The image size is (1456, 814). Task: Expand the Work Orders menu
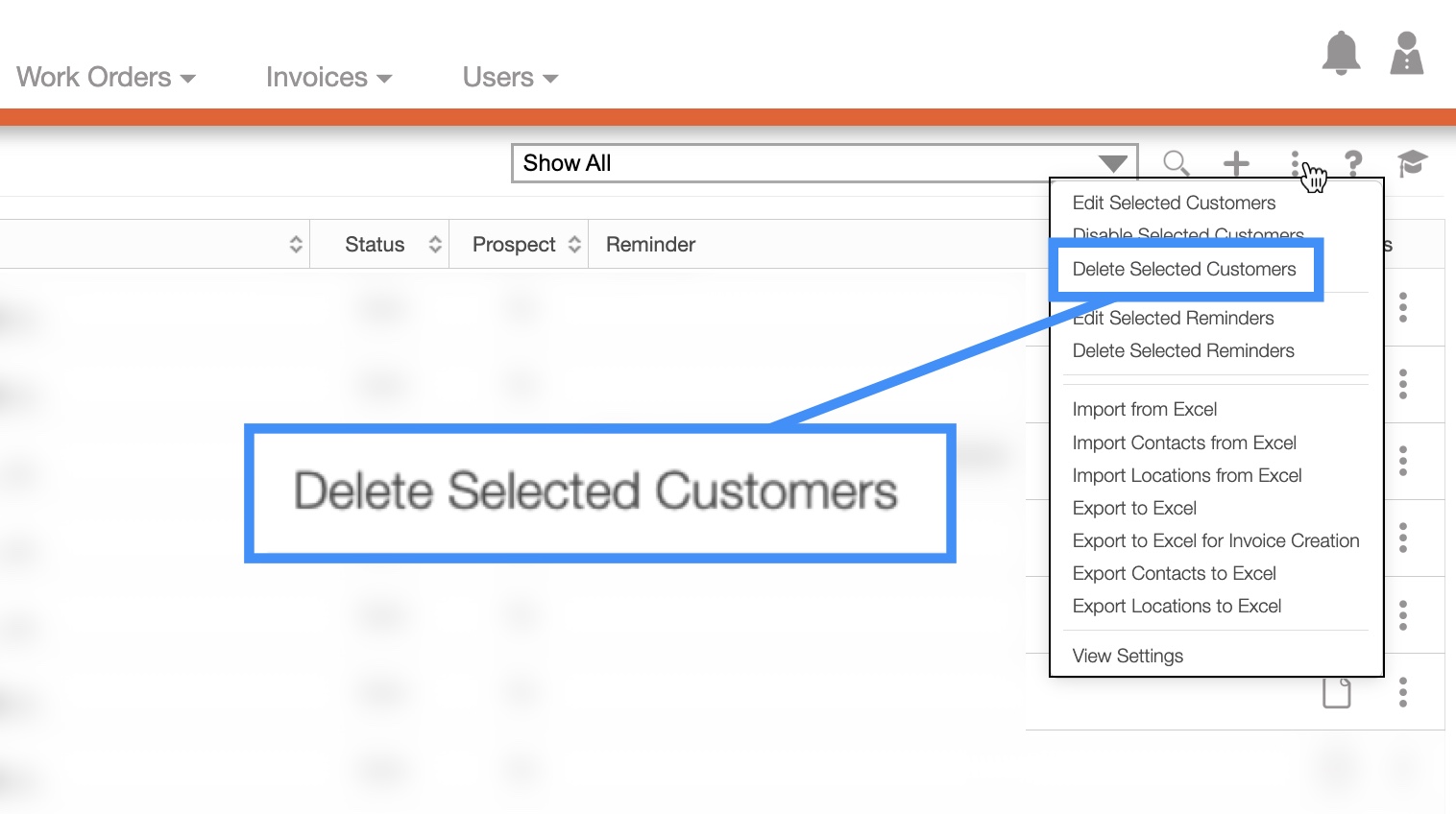coord(106,77)
